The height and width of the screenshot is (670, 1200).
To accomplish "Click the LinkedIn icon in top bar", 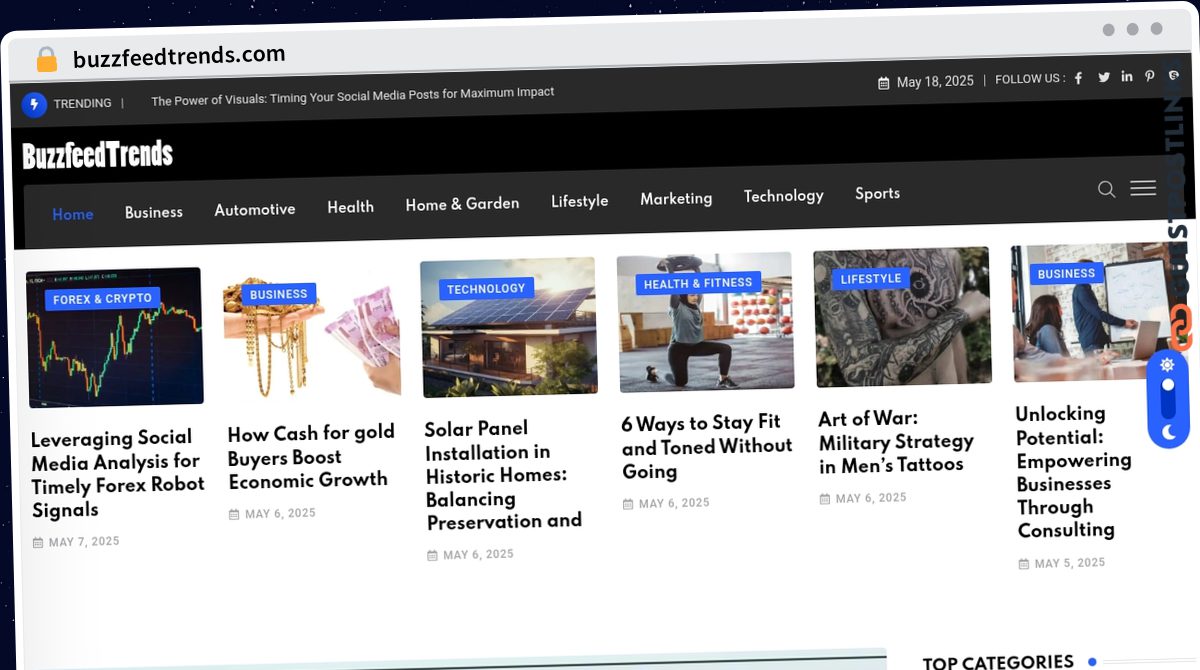I will click(x=1127, y=77).
